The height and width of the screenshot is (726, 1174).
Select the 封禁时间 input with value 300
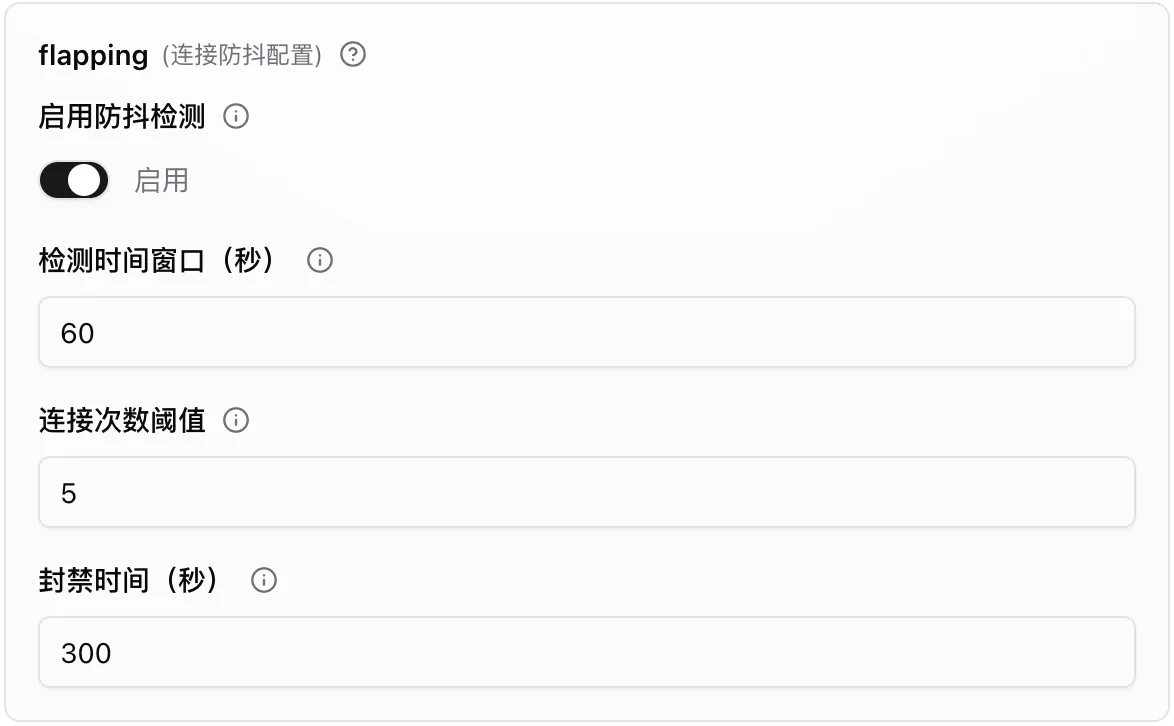pos(586,652)
